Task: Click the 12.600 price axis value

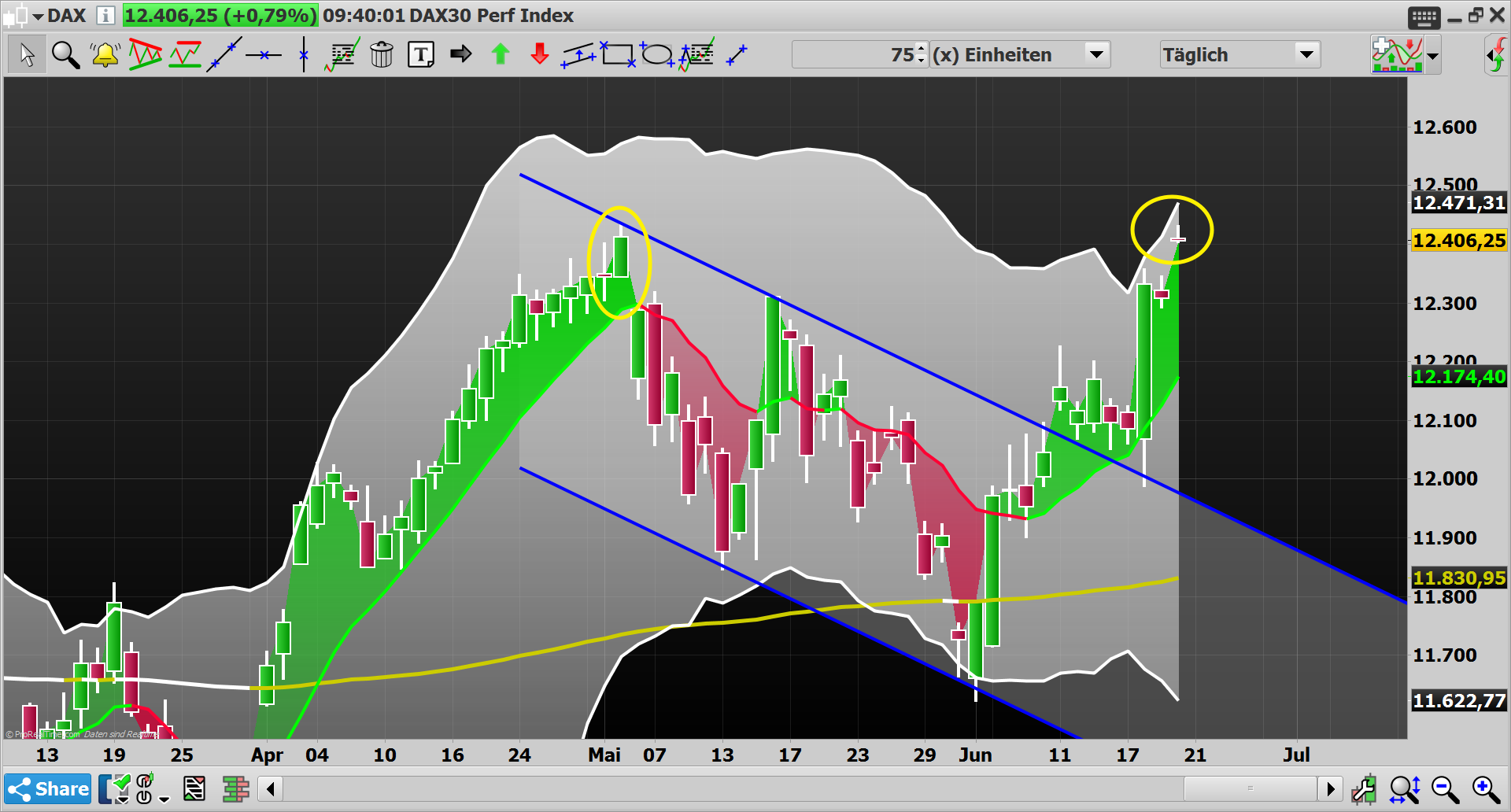Action: pyautogui.click(x=1445, y=127)
